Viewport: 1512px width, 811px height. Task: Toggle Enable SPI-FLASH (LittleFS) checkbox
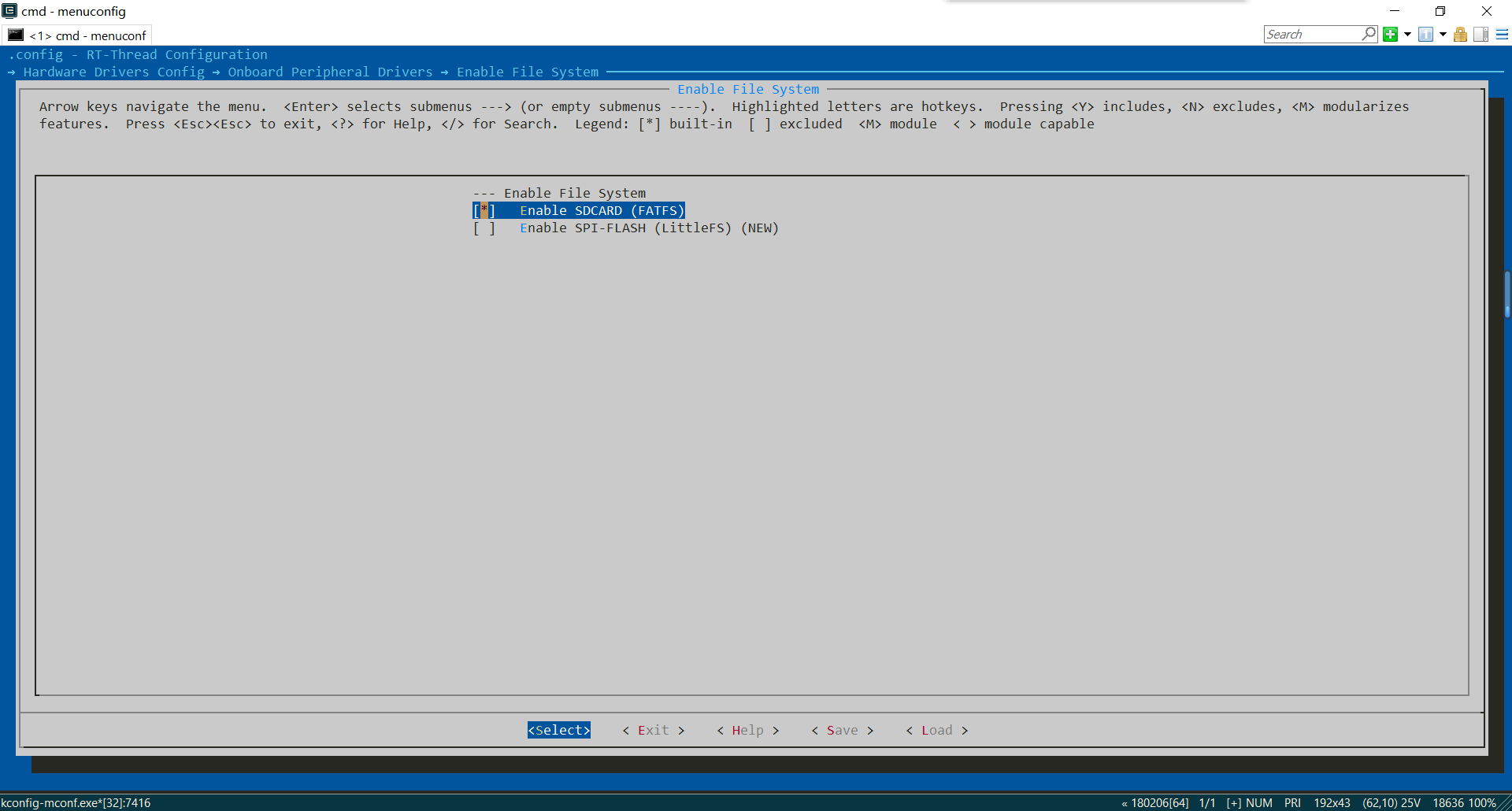point(484,228)
